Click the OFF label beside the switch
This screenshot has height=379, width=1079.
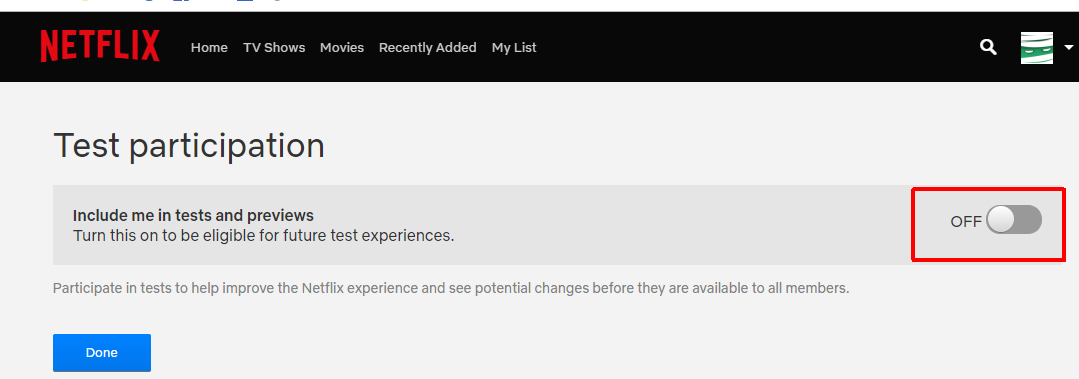(x=965, y=221)
